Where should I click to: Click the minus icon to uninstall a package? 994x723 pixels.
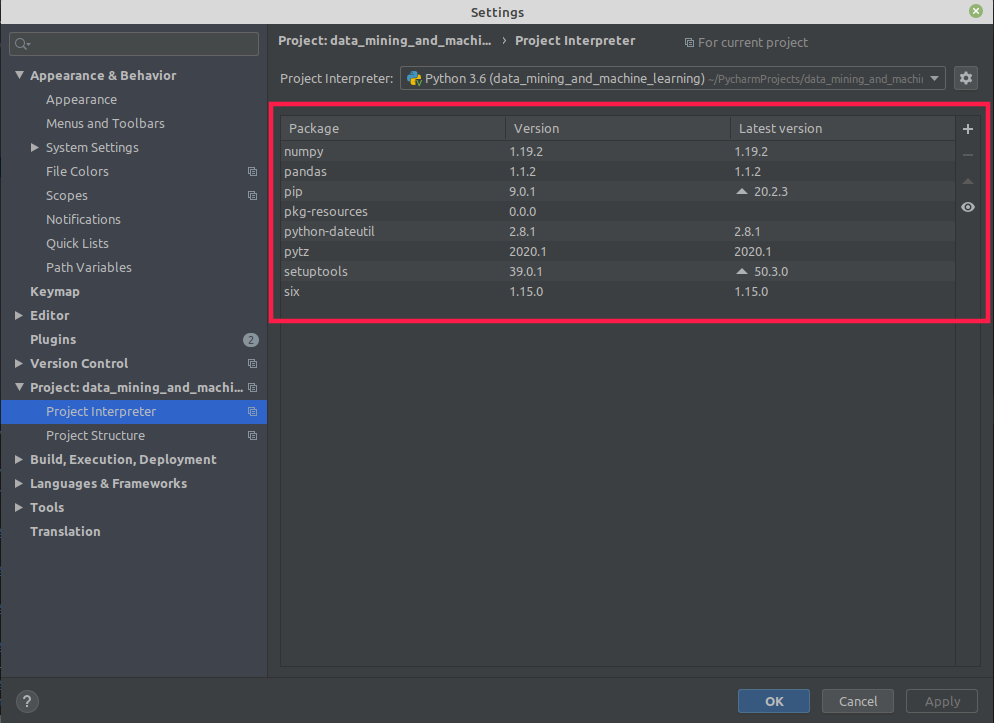[x=967, y=155]
